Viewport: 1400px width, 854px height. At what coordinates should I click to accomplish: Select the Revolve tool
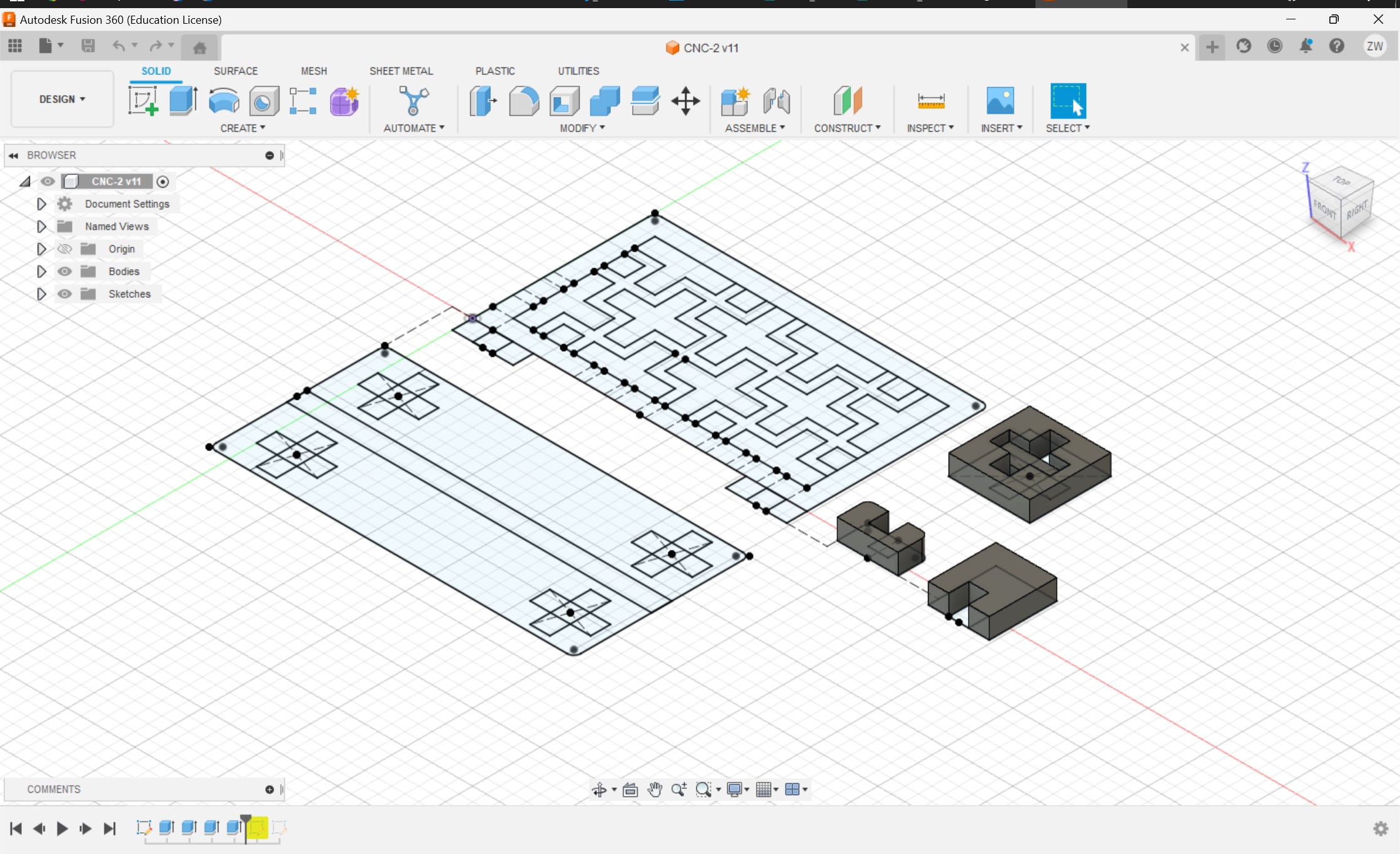point(224,101)
